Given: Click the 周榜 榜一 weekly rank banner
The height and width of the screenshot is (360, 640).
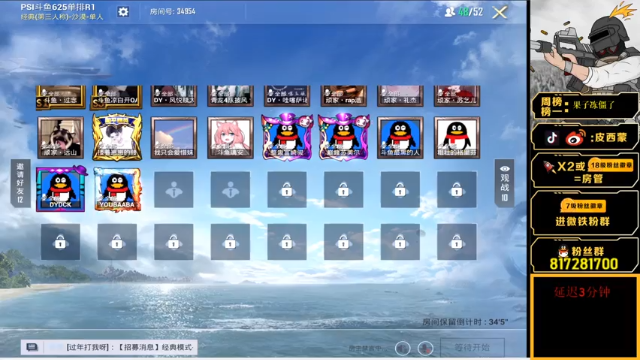Looking at the screenshot, I should (584, 106).
